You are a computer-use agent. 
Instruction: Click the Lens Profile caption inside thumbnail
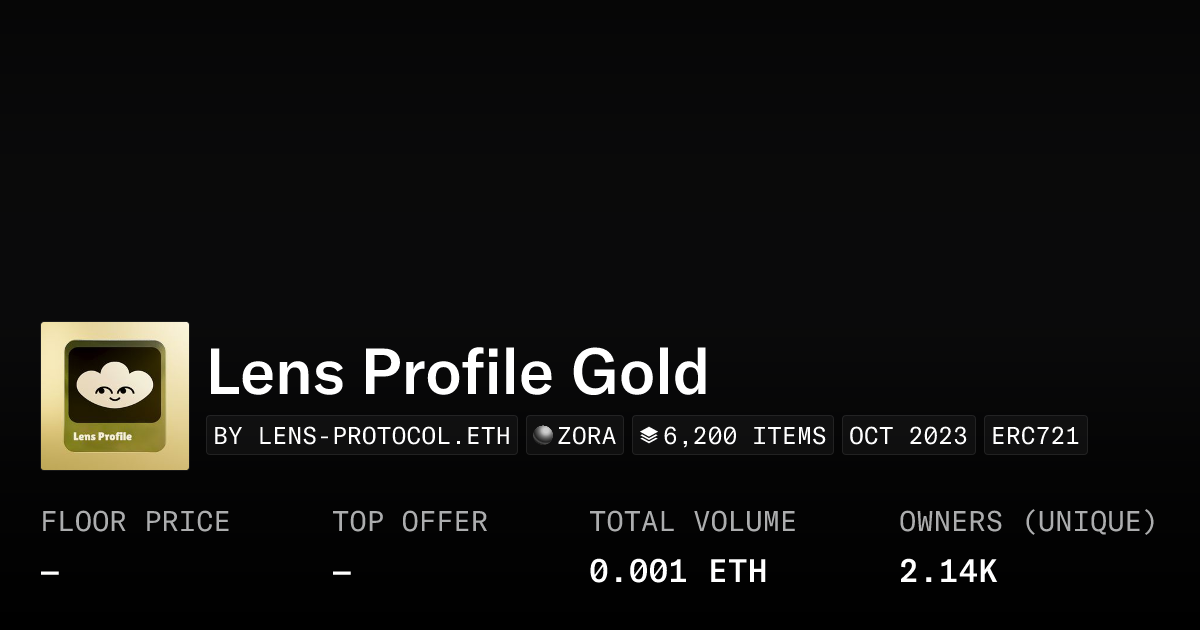pyautogui.click(x=103, y=436)
